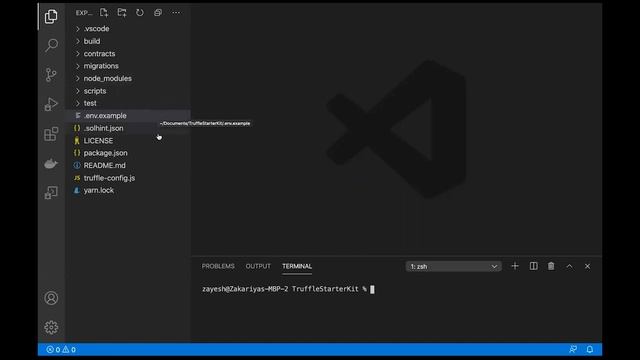Viewport: 640px width, 360px height.
Task: Open the .env.example file
Action: (x=128, y=116)
